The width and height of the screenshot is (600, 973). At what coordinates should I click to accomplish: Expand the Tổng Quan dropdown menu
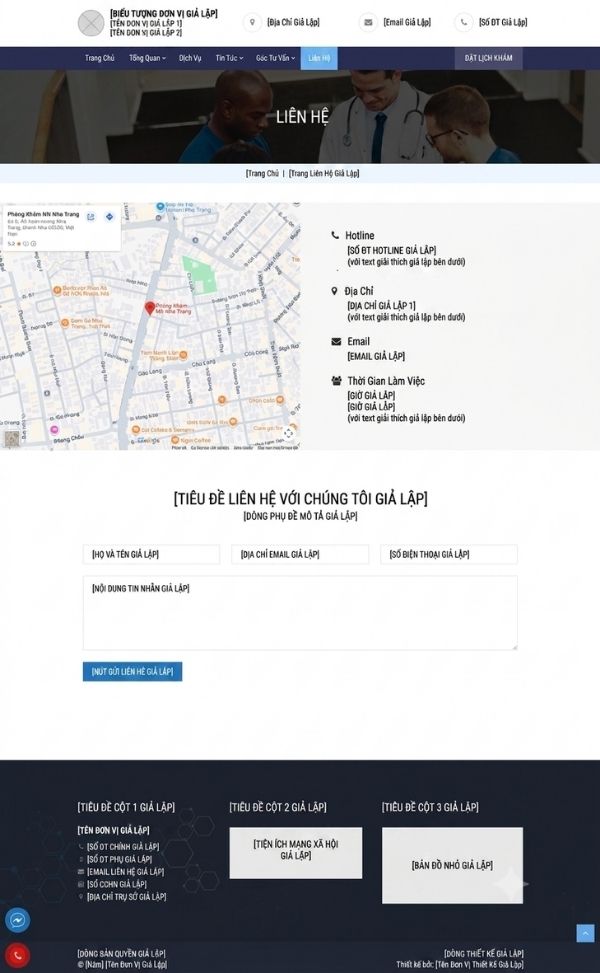(x=147, y=58)
